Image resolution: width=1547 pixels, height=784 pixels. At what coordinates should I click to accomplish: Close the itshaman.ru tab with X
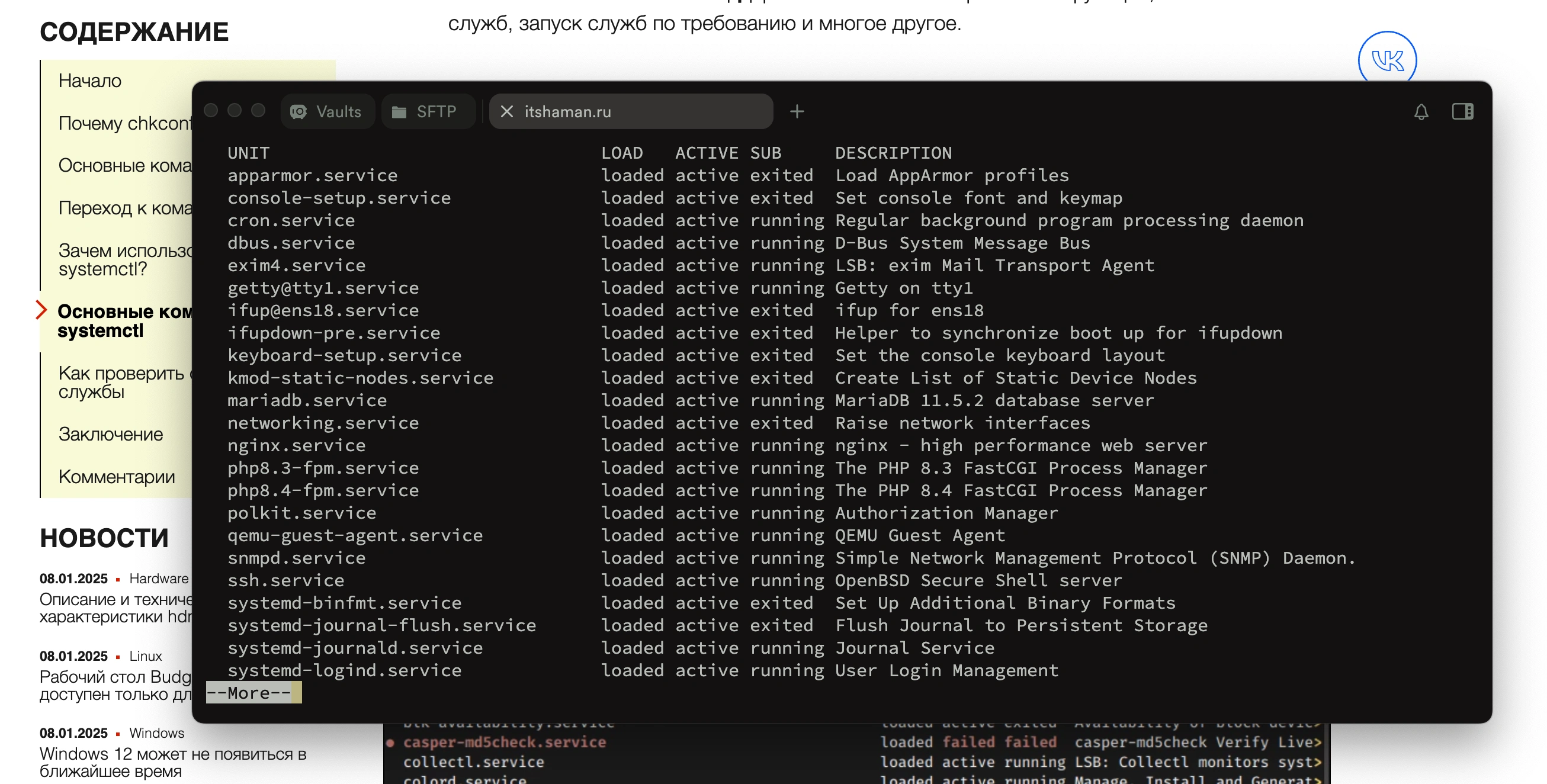tap(506, 112)
